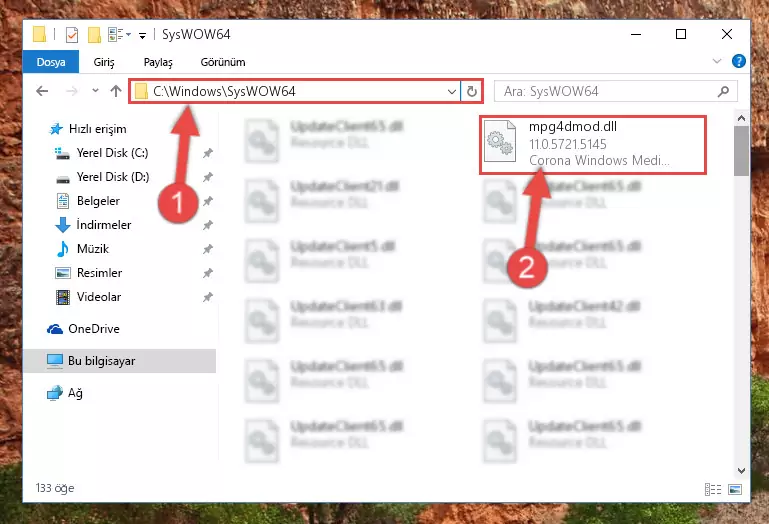
Task: Expand the ribbon with the chevron
Action: [x=717, y=61]
